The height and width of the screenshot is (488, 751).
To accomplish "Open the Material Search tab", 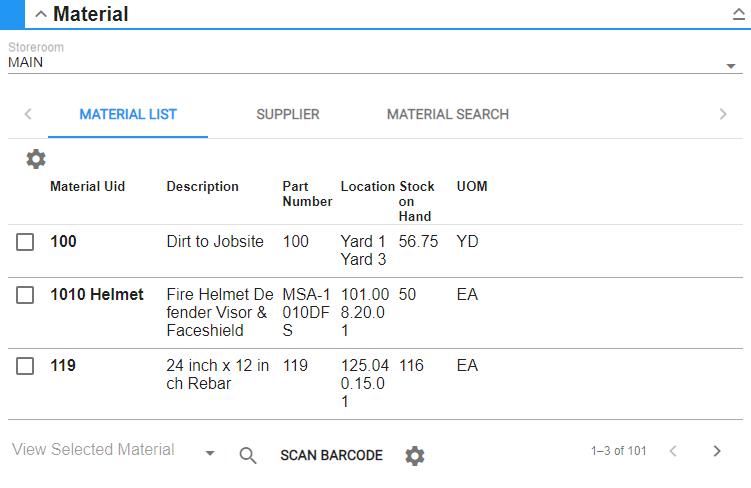I will [448, 114].
